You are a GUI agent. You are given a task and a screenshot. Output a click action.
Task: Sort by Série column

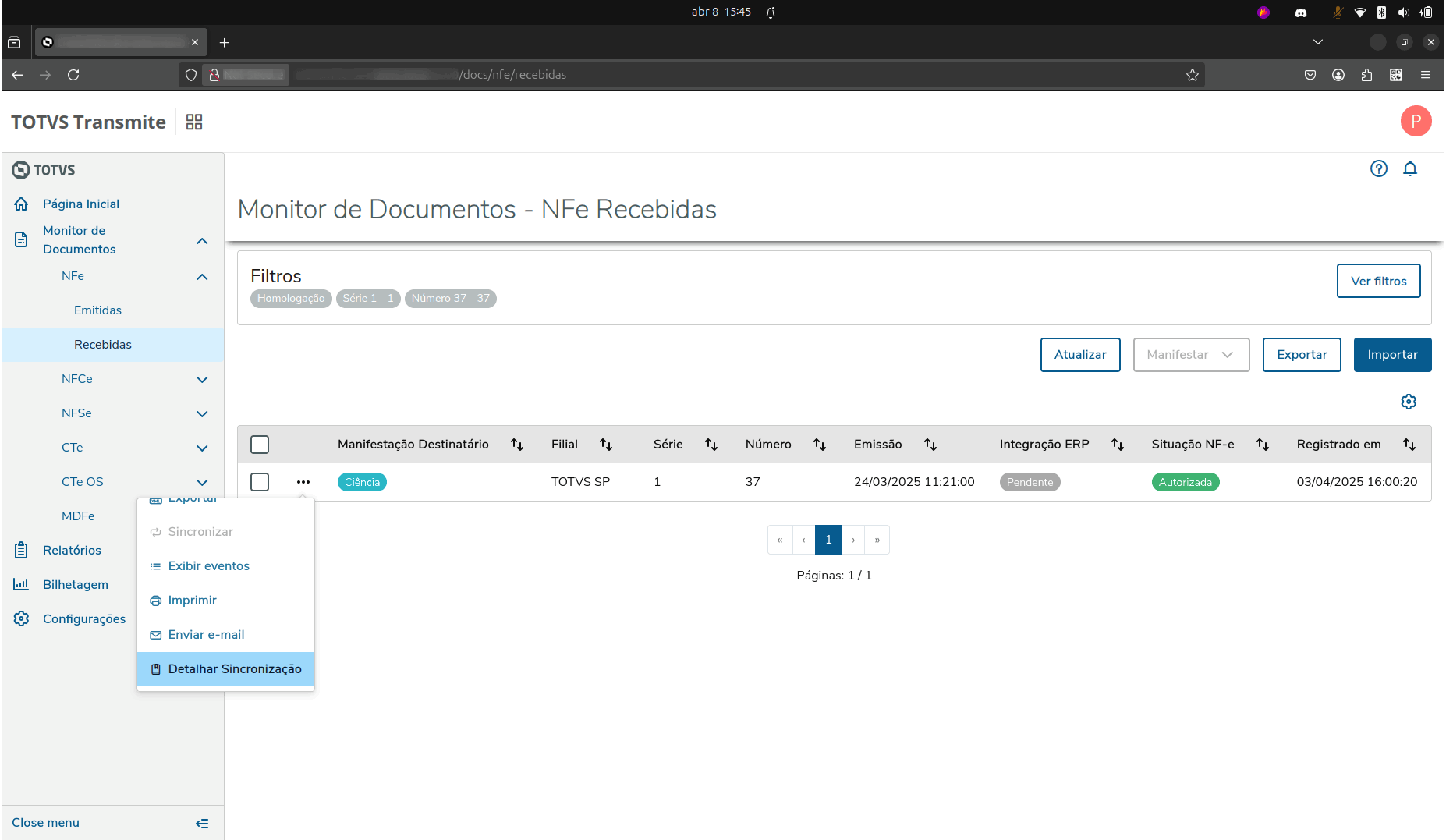[x=711, y=445]
